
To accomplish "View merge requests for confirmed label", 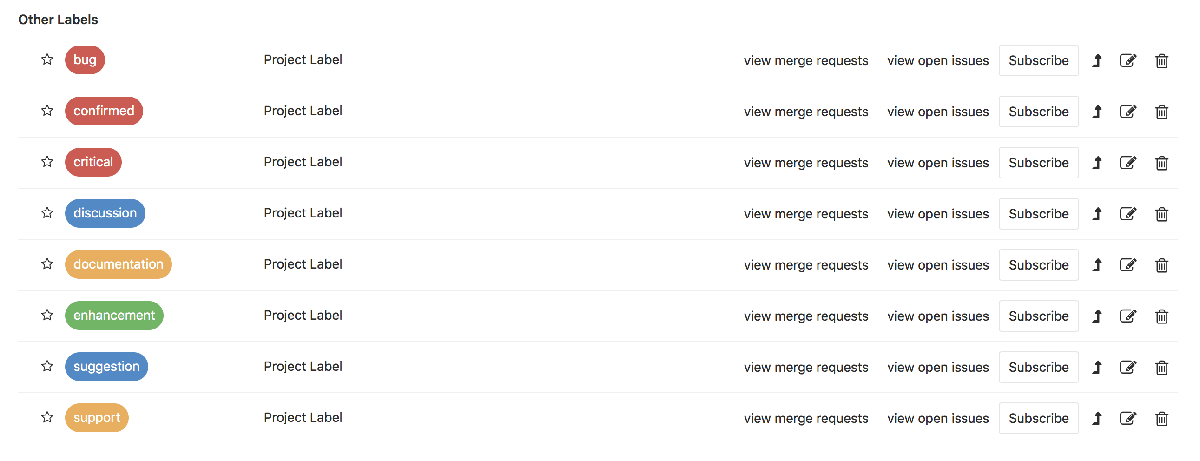I will pos(806,112).
